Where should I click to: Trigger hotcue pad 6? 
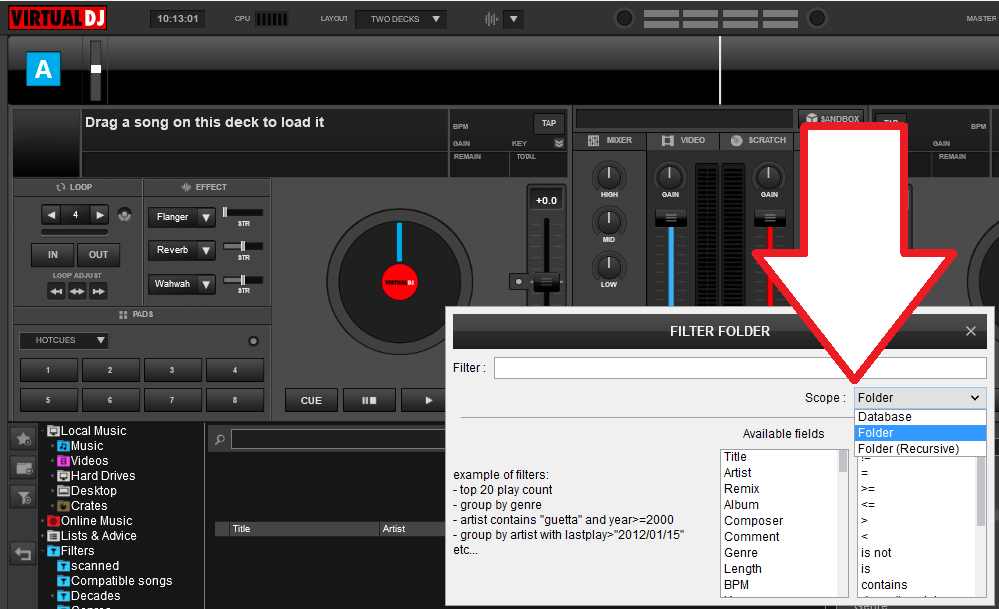tap(110, 400)
